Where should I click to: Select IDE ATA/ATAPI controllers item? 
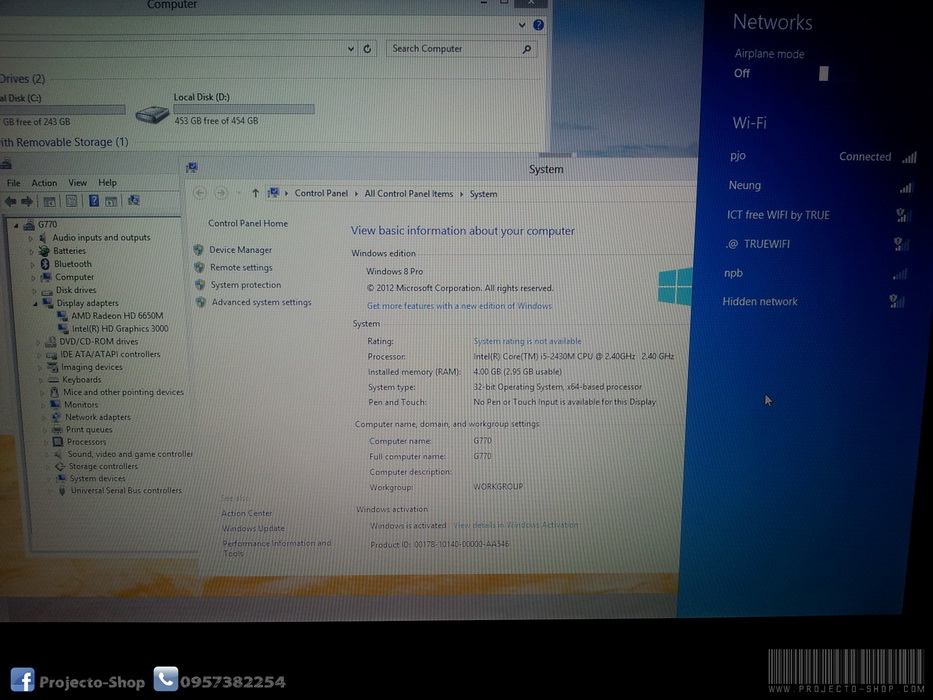tap(110, 354)
